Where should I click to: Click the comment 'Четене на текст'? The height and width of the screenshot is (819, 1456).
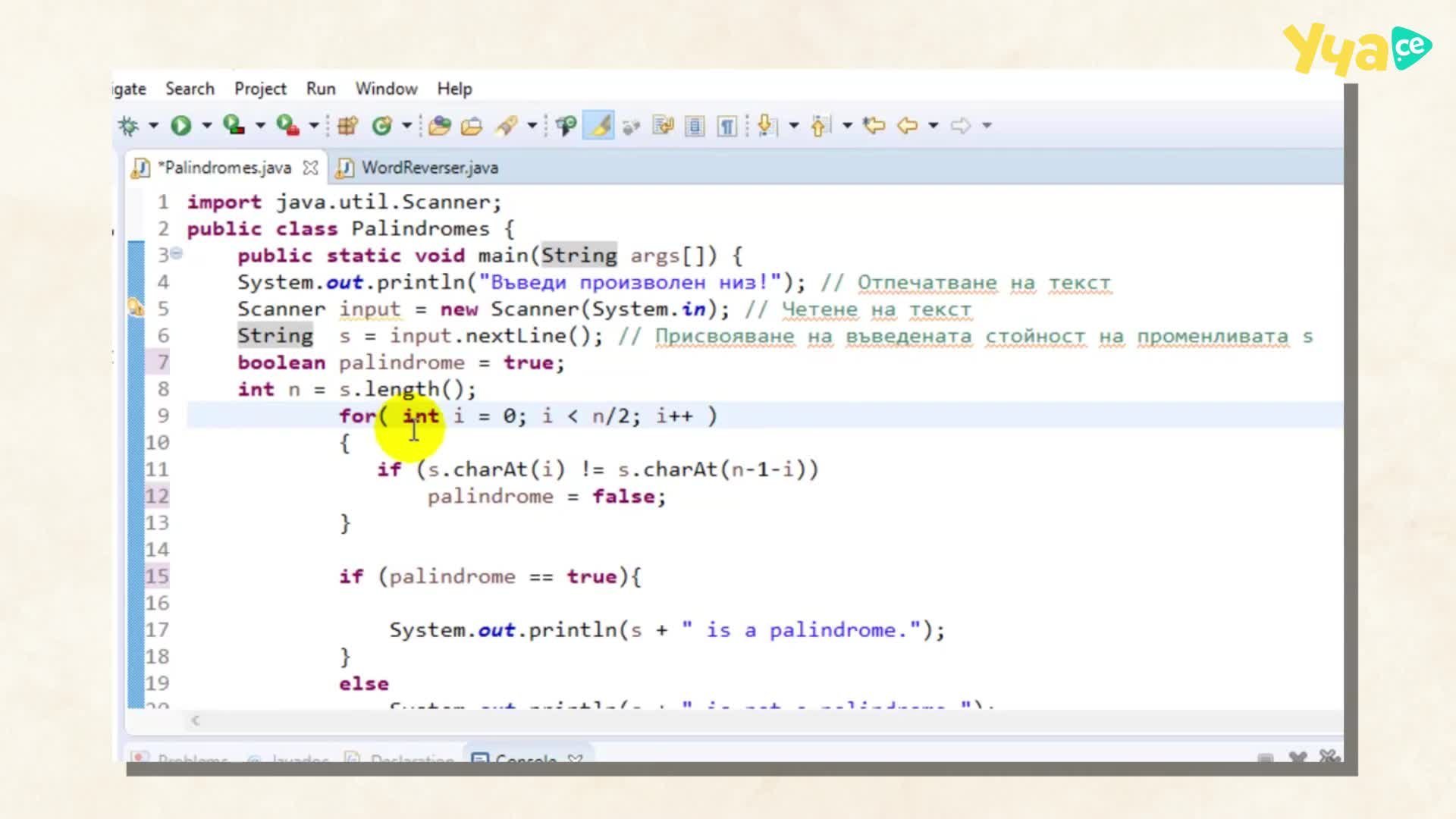point(876,309)
